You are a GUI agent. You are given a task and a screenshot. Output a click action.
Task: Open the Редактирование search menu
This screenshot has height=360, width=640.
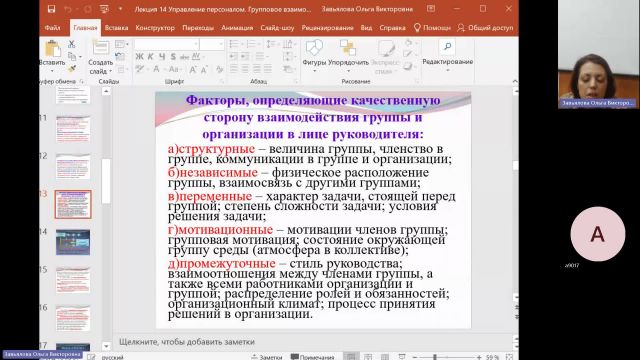[x=447, y=56]
